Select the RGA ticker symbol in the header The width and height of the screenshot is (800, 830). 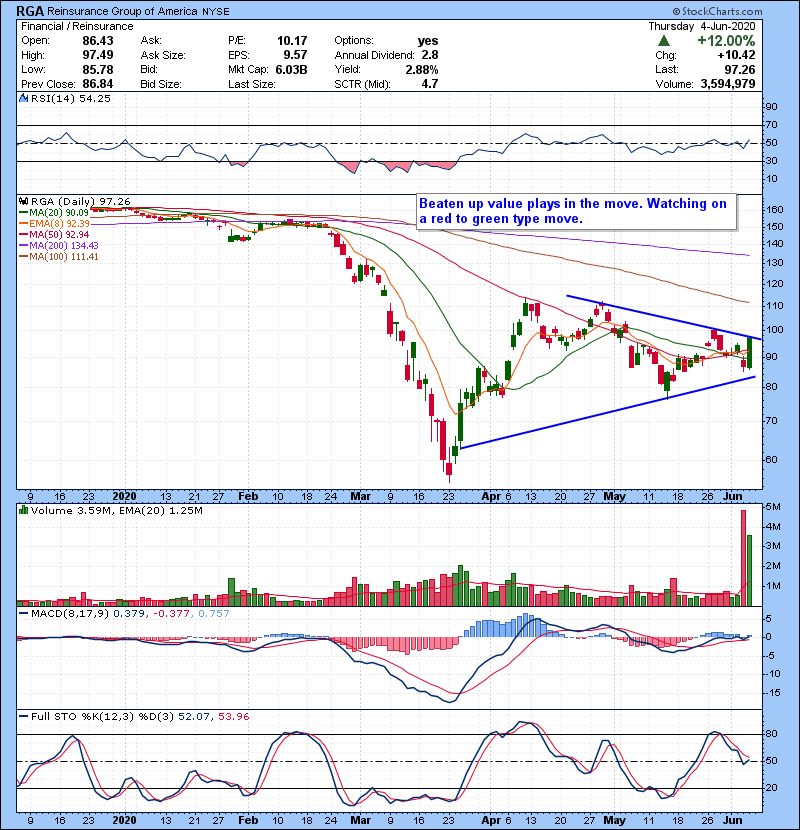tap(30, 11)
